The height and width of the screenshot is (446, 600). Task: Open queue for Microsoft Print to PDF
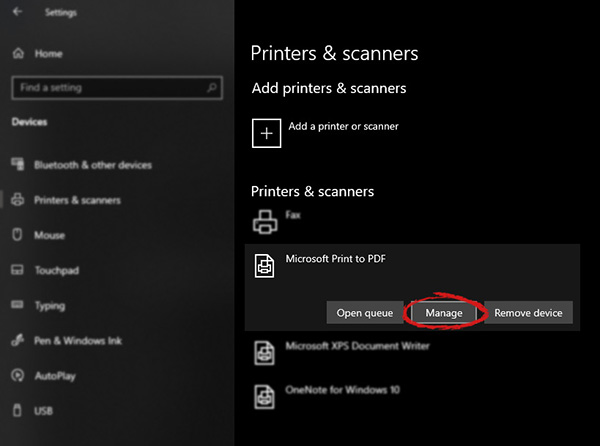tap(365, 313)
